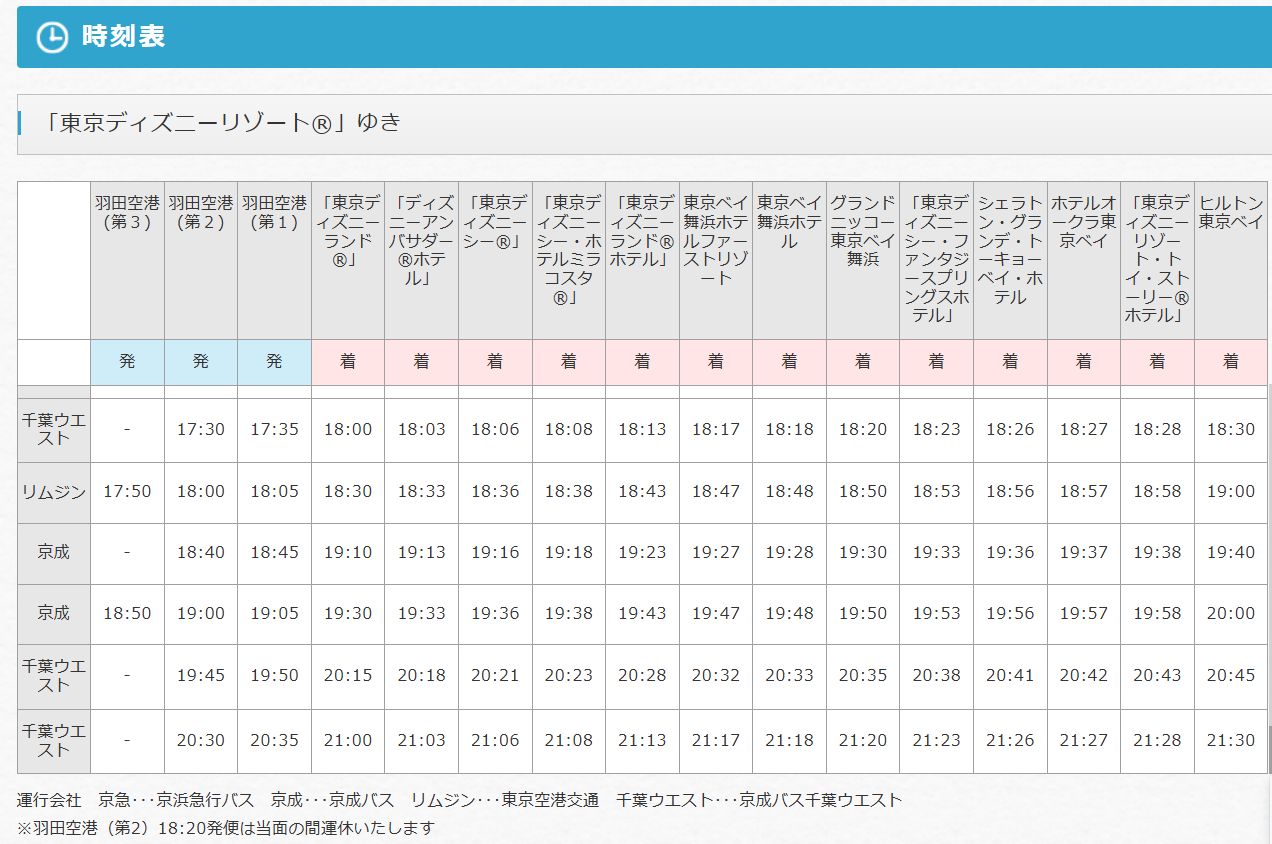The width and height of the screenshot is (1272, 844).
Task: Click the 18:13 arrival time cell
Action: [x=642, y=429]
